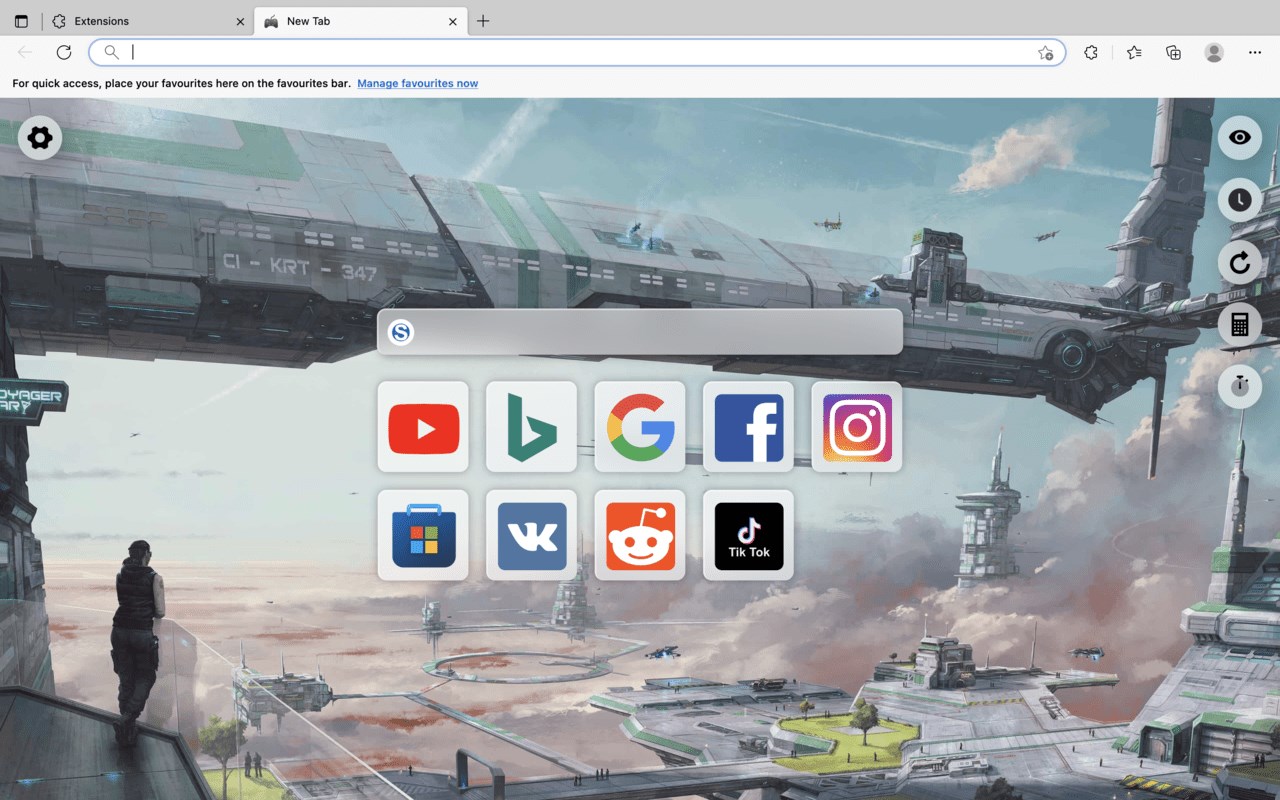
Task: Open the Instagram shortcut tile
Action: tap(857, 427)
